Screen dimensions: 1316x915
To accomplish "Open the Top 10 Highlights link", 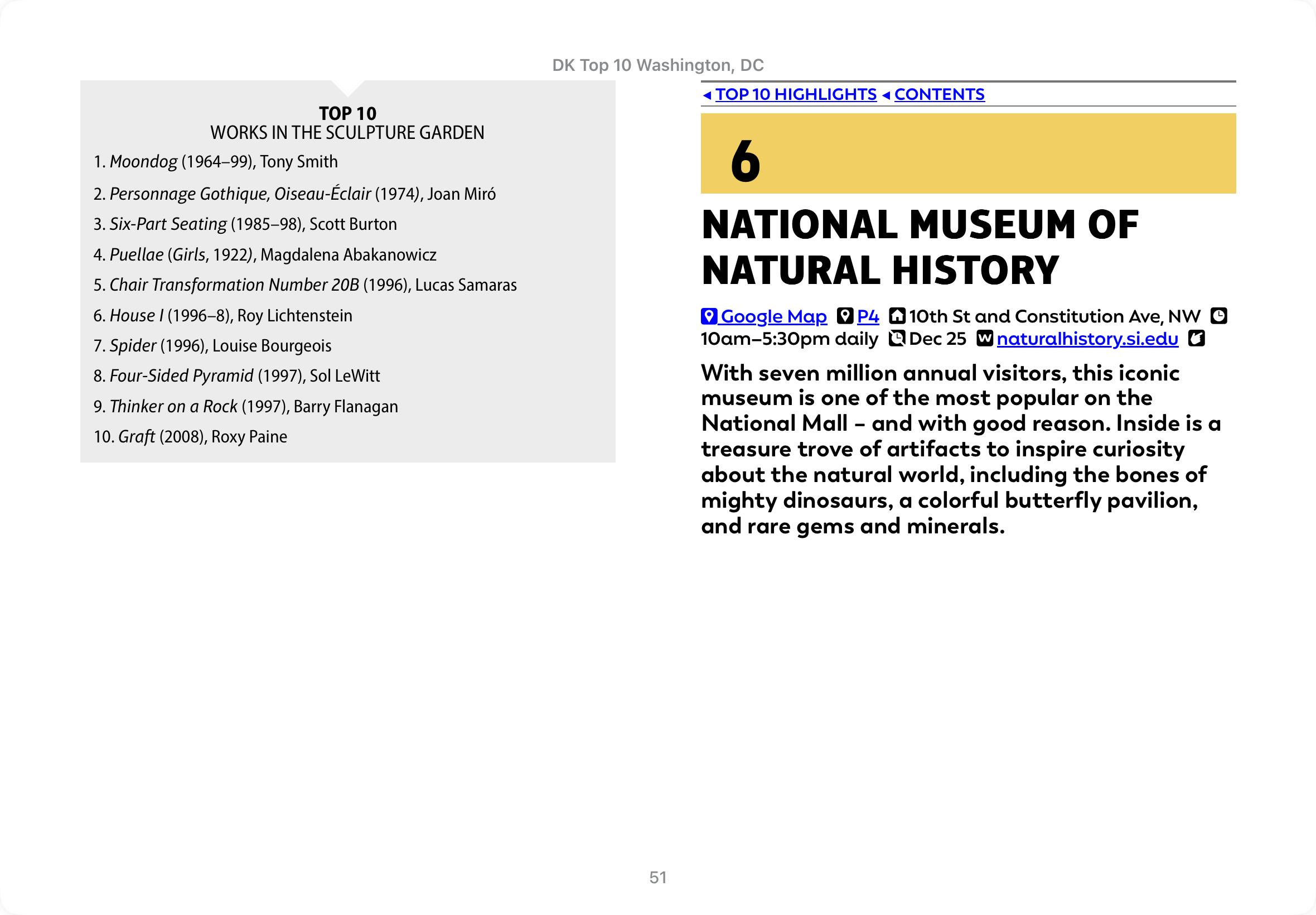I will 796,95.
